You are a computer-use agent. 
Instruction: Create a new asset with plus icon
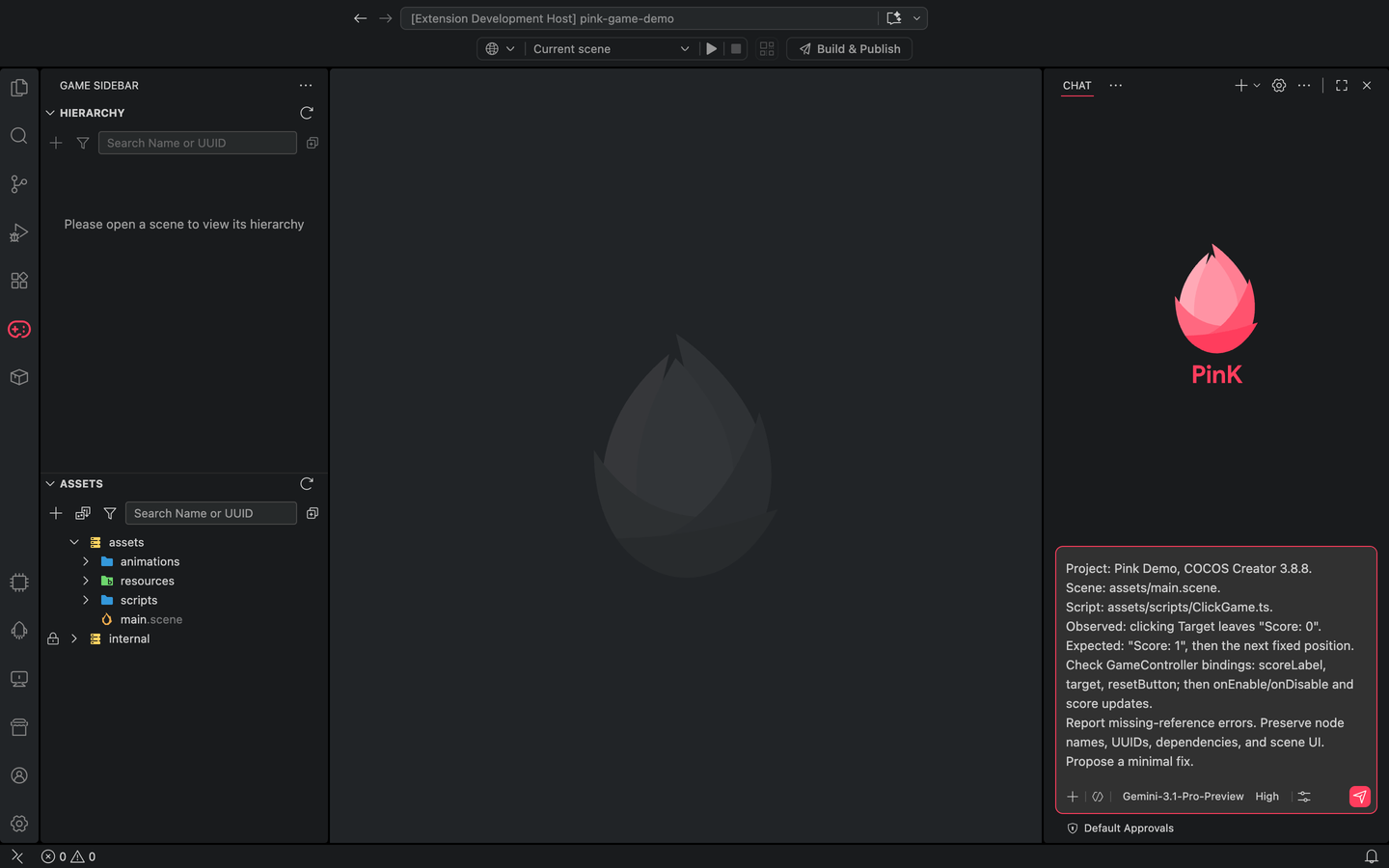56,513
